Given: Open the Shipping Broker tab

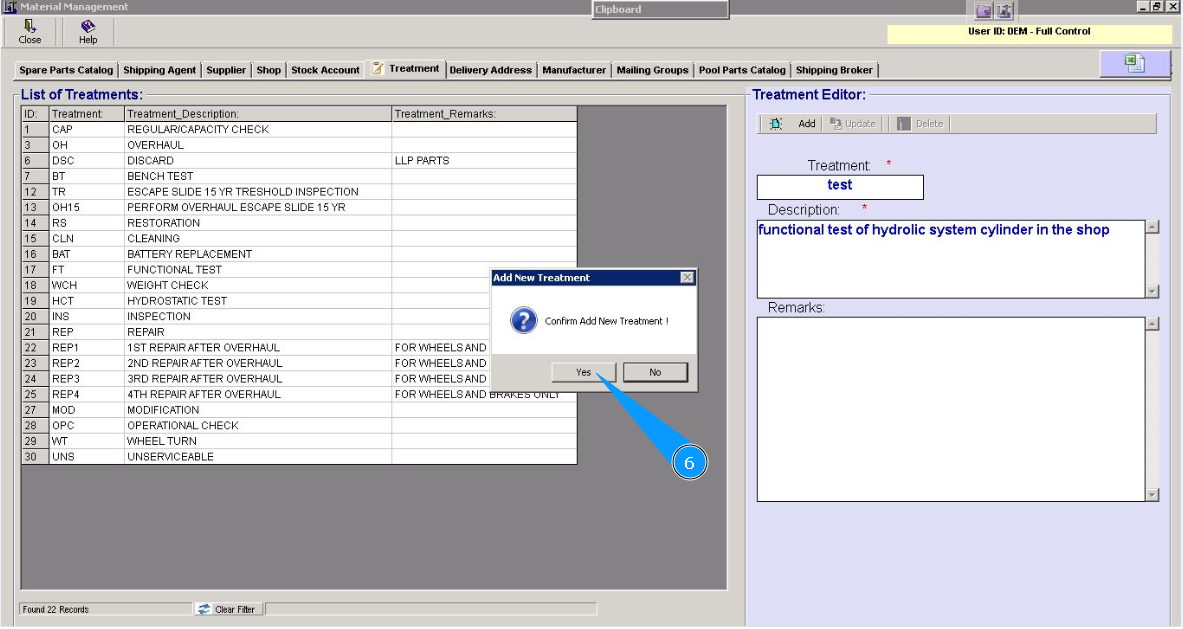Looking at the screenshot, I should point(834,70).
